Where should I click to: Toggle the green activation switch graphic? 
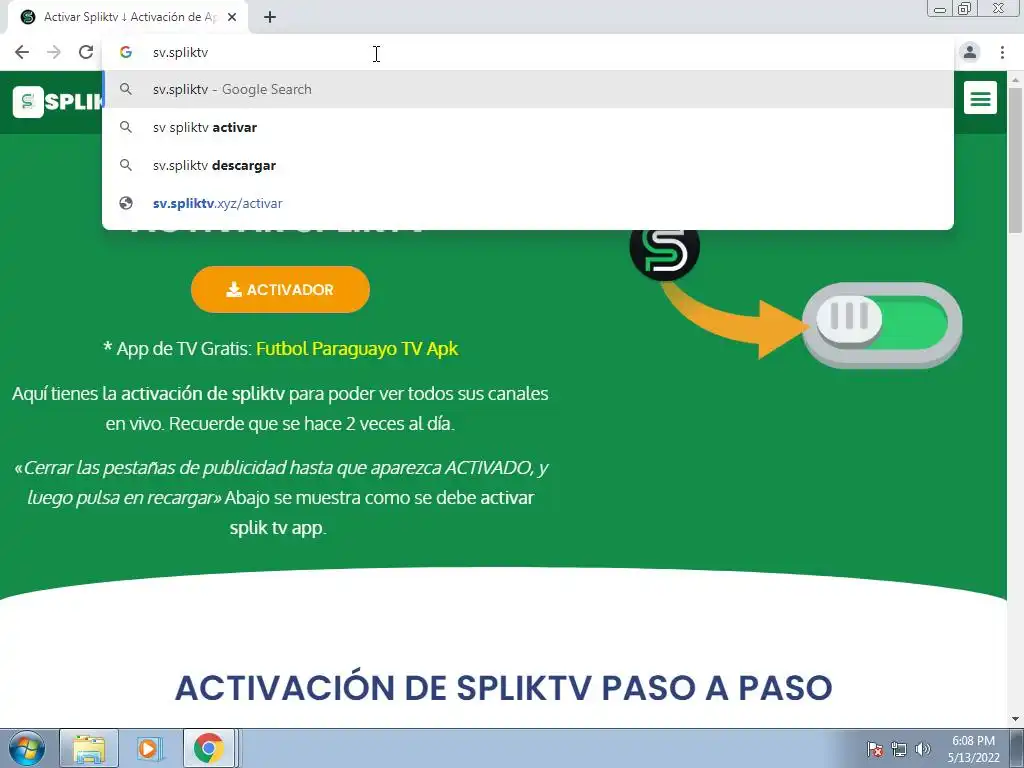882,325
